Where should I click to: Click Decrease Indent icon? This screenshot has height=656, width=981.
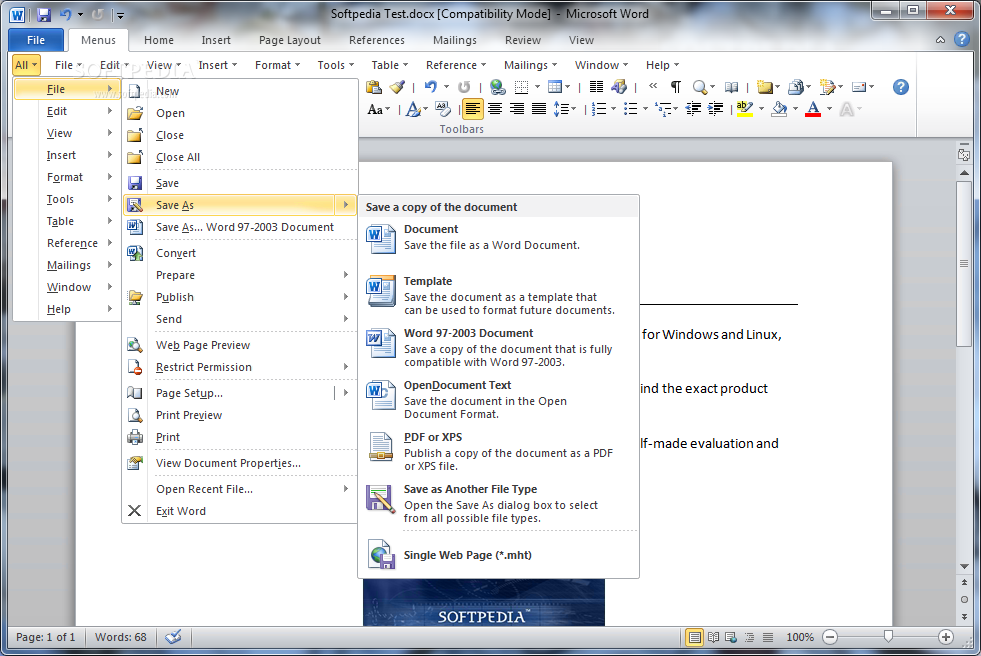[x=693, y=109]
